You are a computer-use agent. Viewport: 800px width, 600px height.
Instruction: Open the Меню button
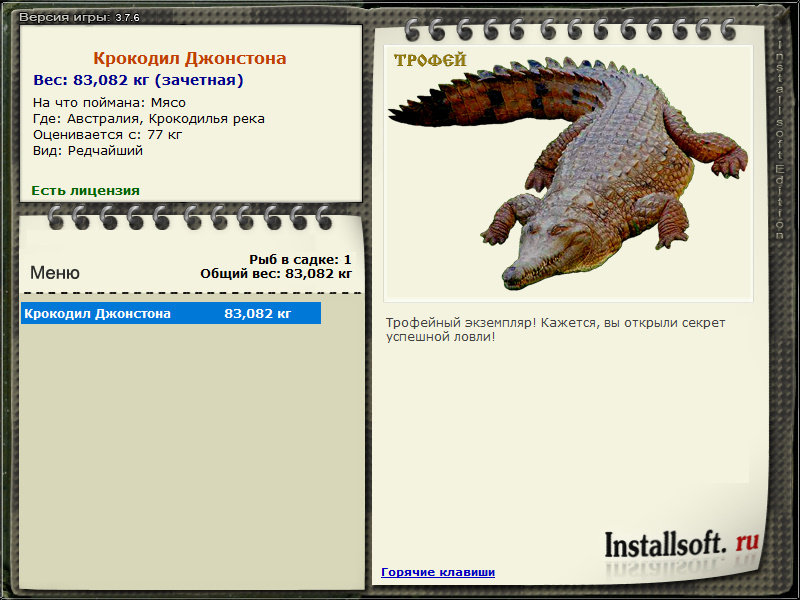[55, 272]
